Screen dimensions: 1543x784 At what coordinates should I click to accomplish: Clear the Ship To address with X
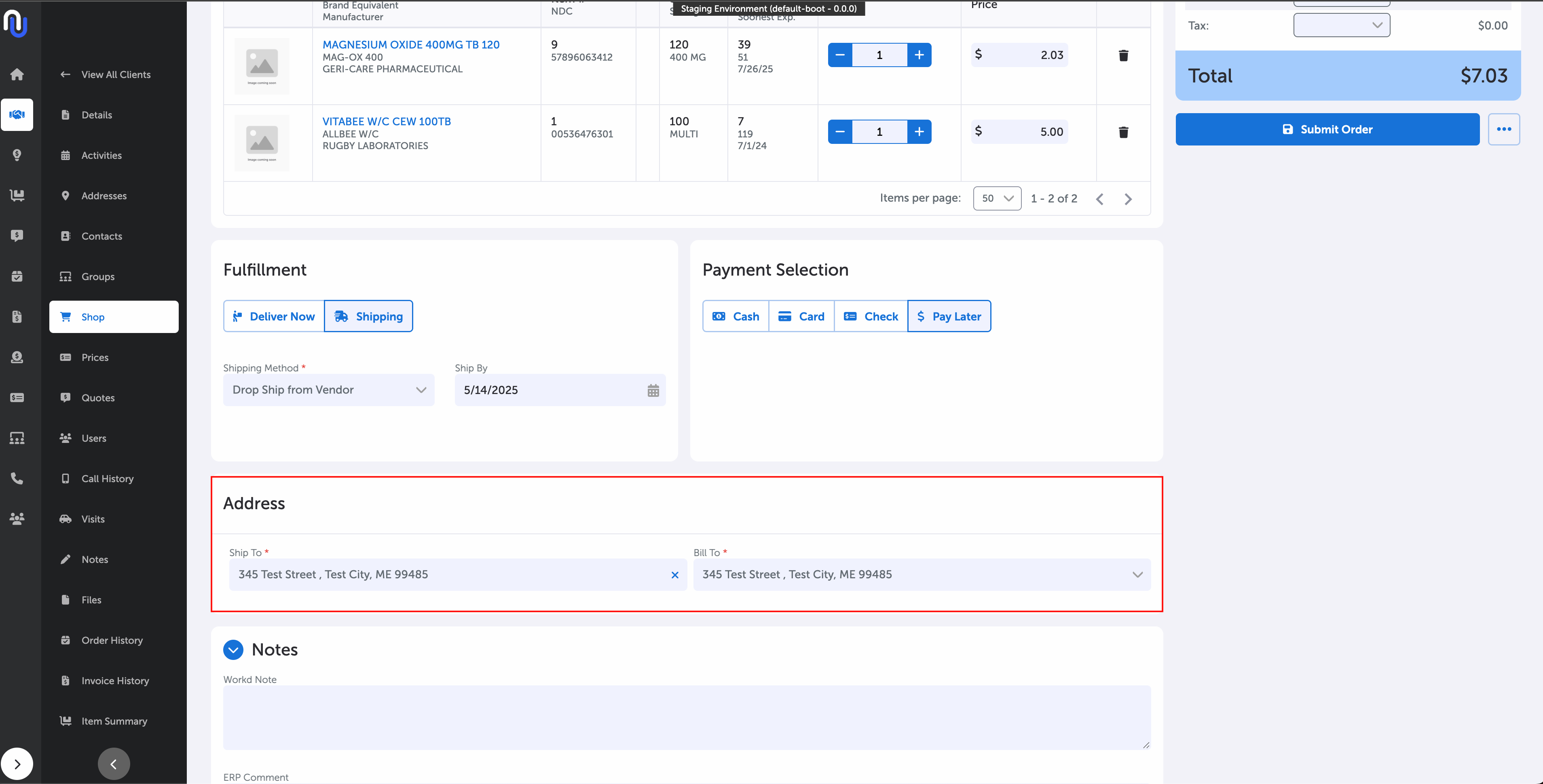[674, 575]
